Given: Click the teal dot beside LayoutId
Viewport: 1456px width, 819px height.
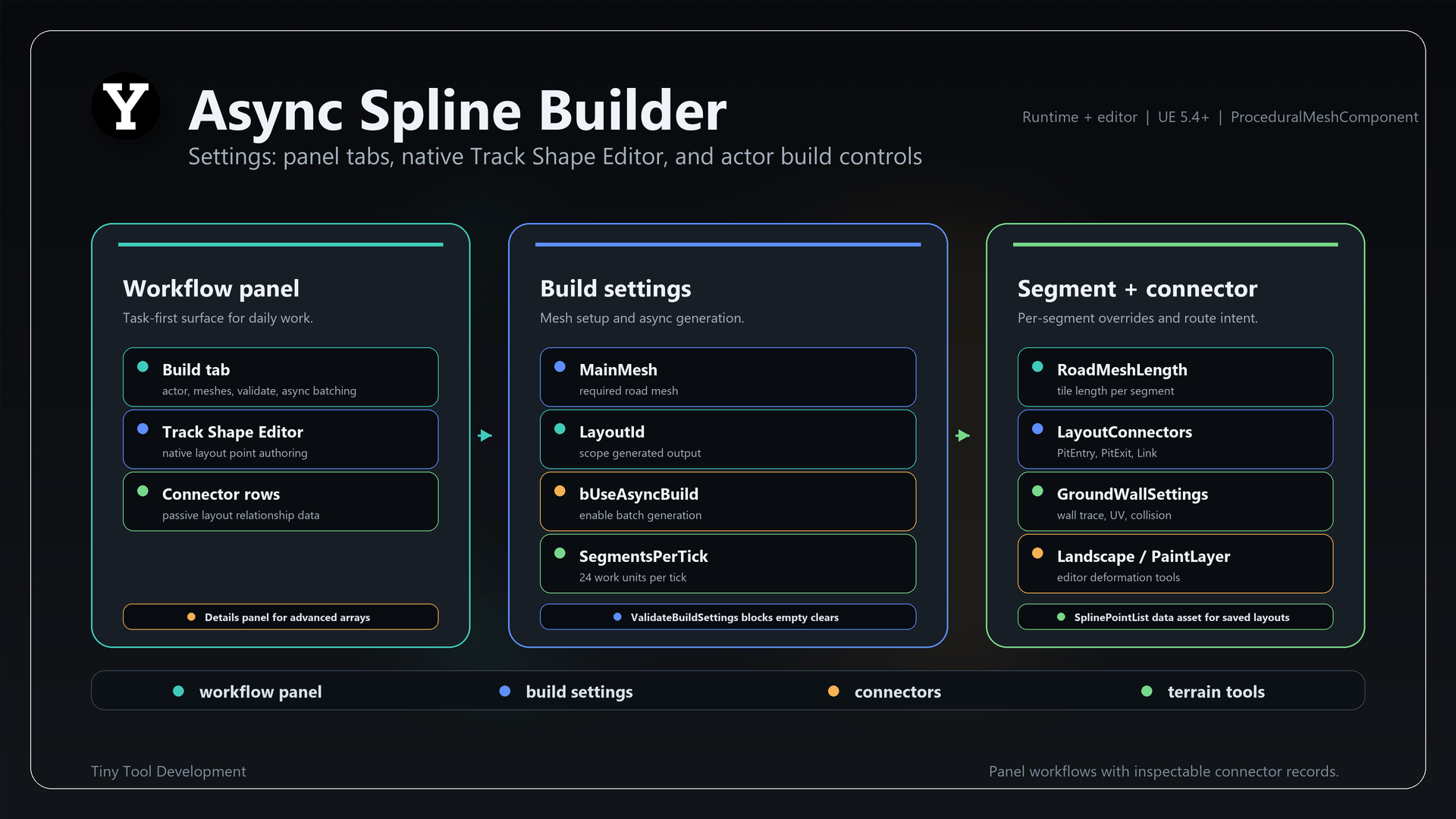Looking at the screenshot, I should (560, 428).
